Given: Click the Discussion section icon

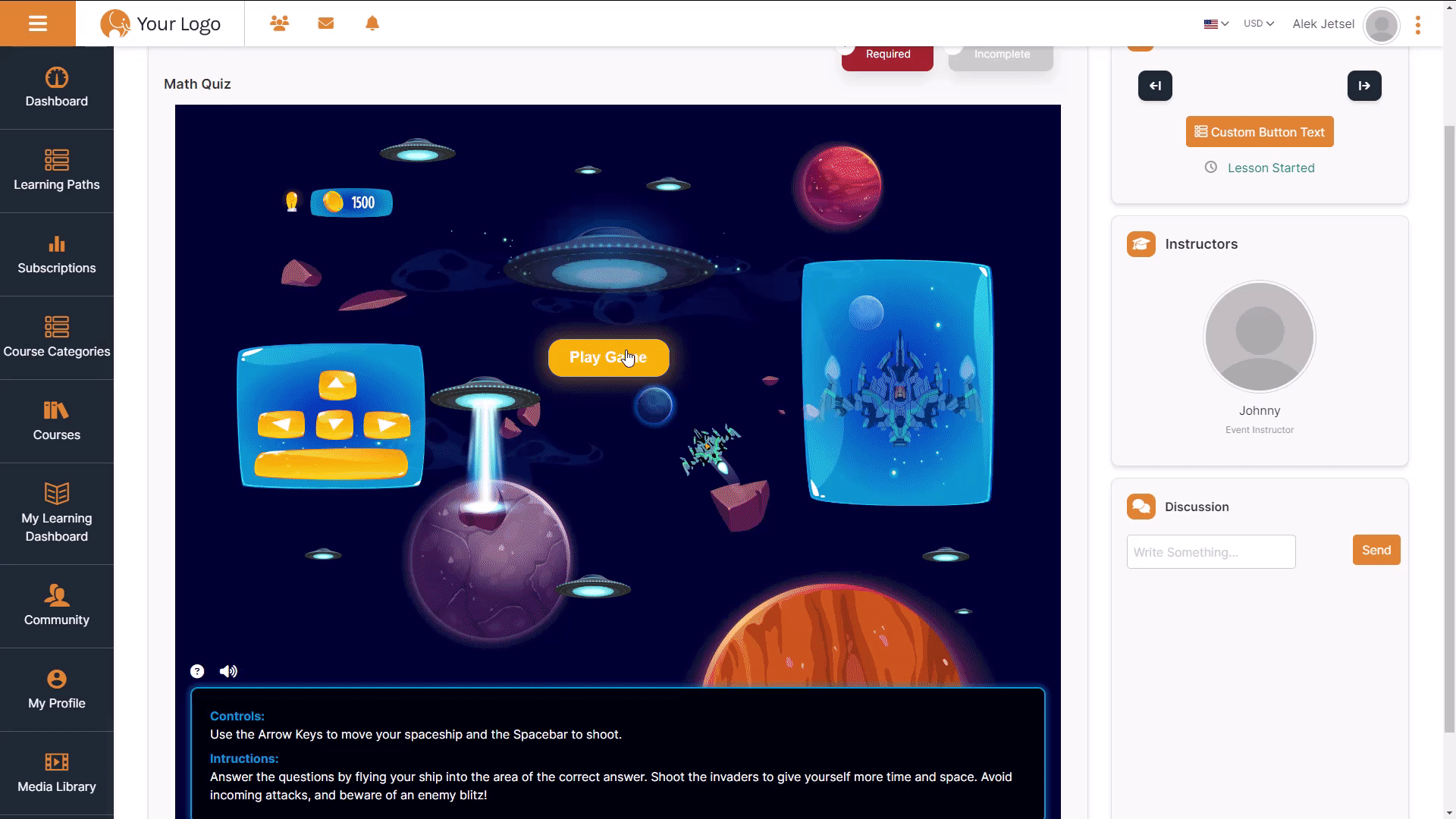Looking at the screenshot, I should tap(1141, 507).
